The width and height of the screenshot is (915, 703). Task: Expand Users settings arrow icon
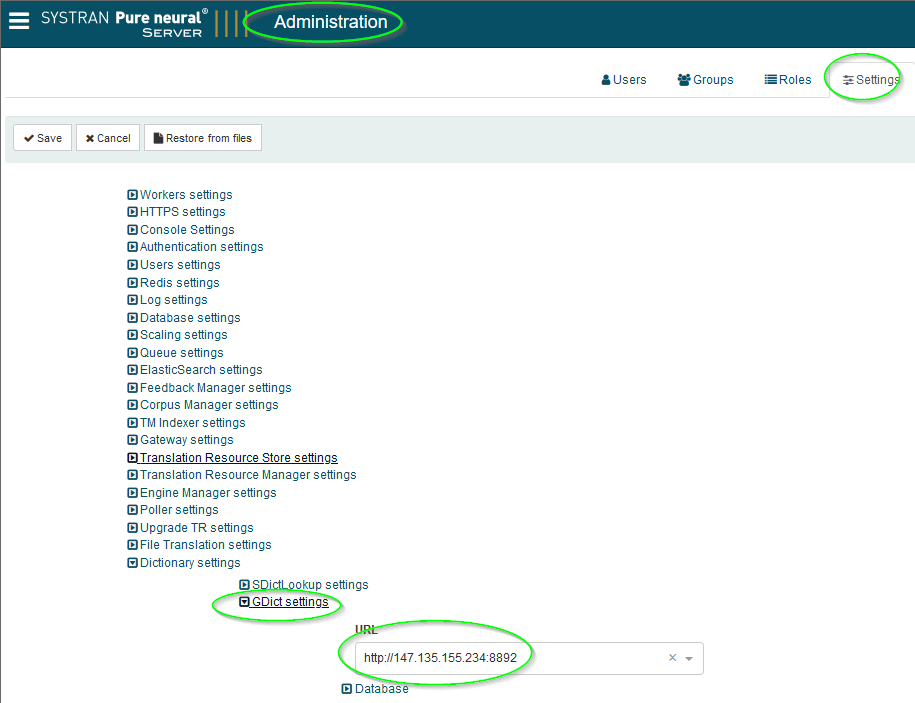pyautogui.click(x=132, y=265)
